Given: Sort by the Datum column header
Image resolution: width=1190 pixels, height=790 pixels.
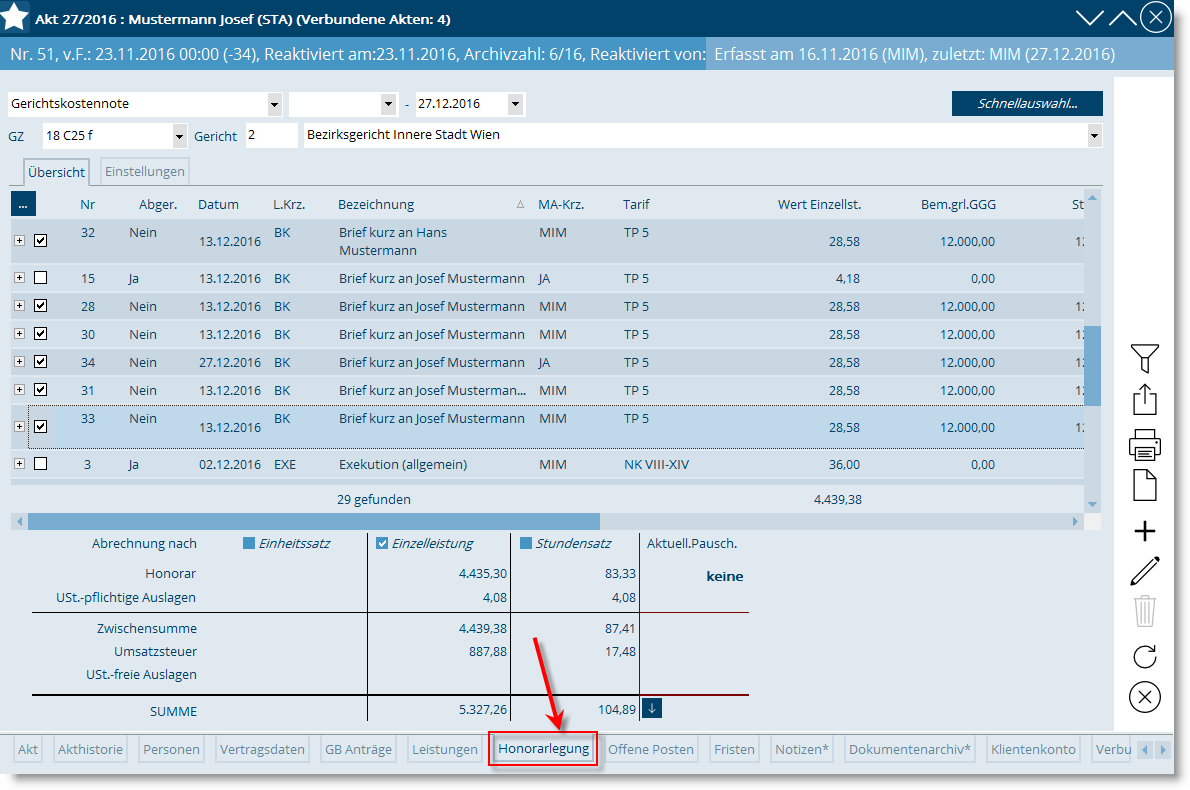Looking at the screenshot, I should pyautogui.click(x=218, y=204).
